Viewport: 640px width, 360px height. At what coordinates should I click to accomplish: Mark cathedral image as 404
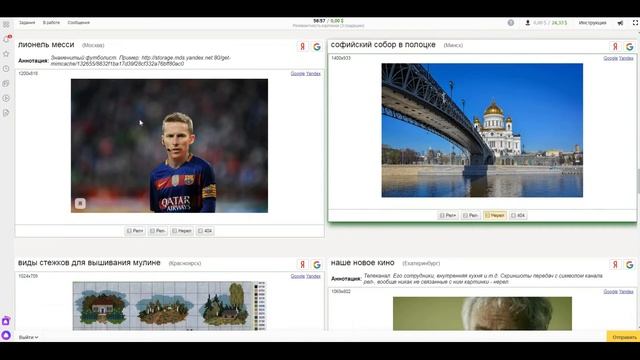pos(518,215)
